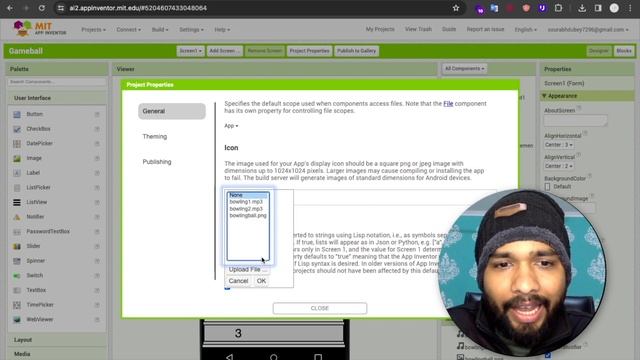Open the App default file scope dropdown
Screen dimensions: 640x360
231,126
